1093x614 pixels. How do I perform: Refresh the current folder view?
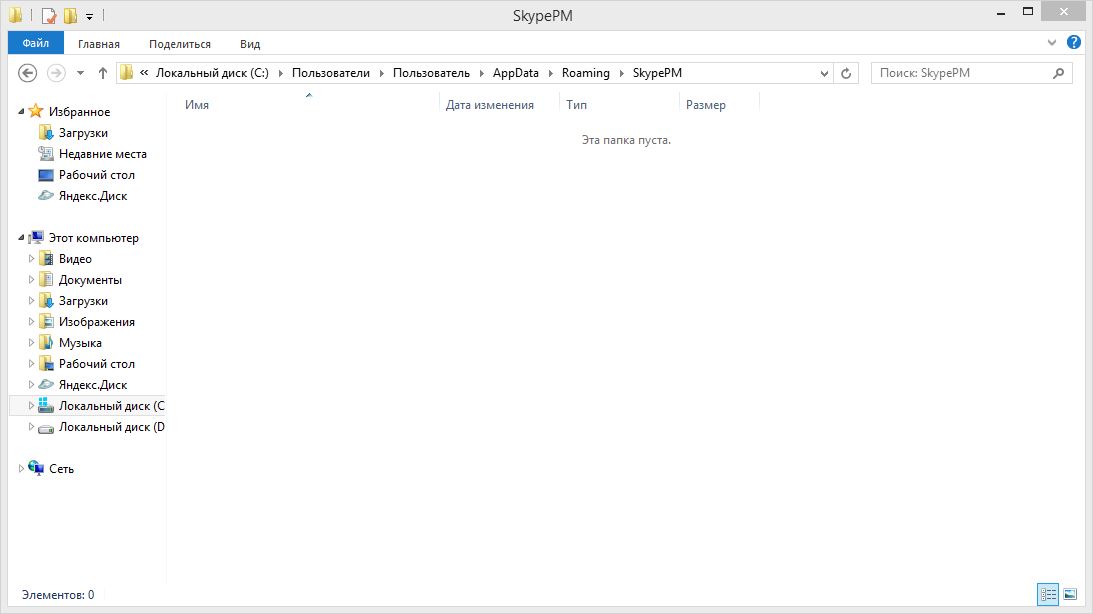tap(847, 73)
